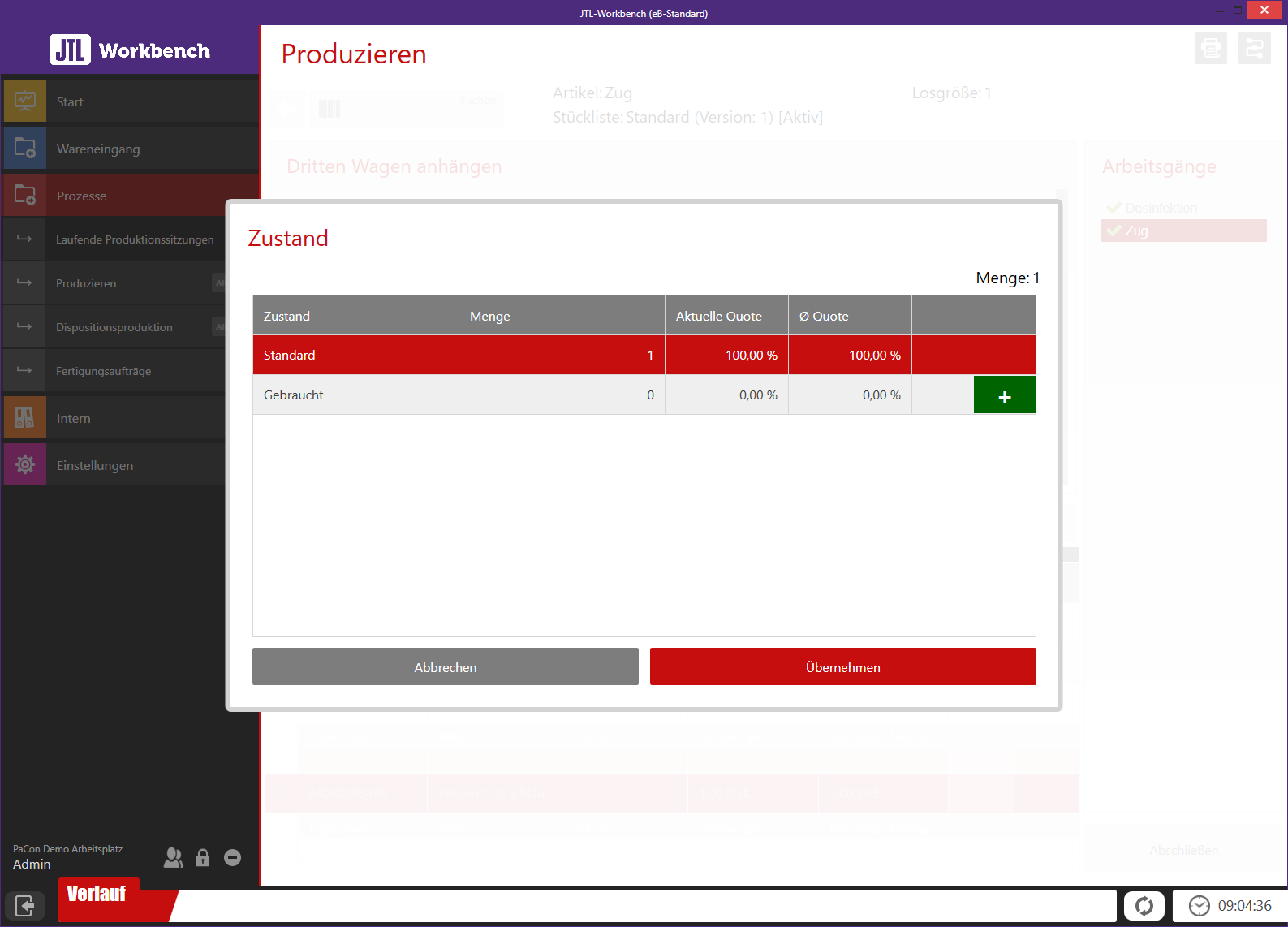Click the user switch icon beside Admin

173,857
